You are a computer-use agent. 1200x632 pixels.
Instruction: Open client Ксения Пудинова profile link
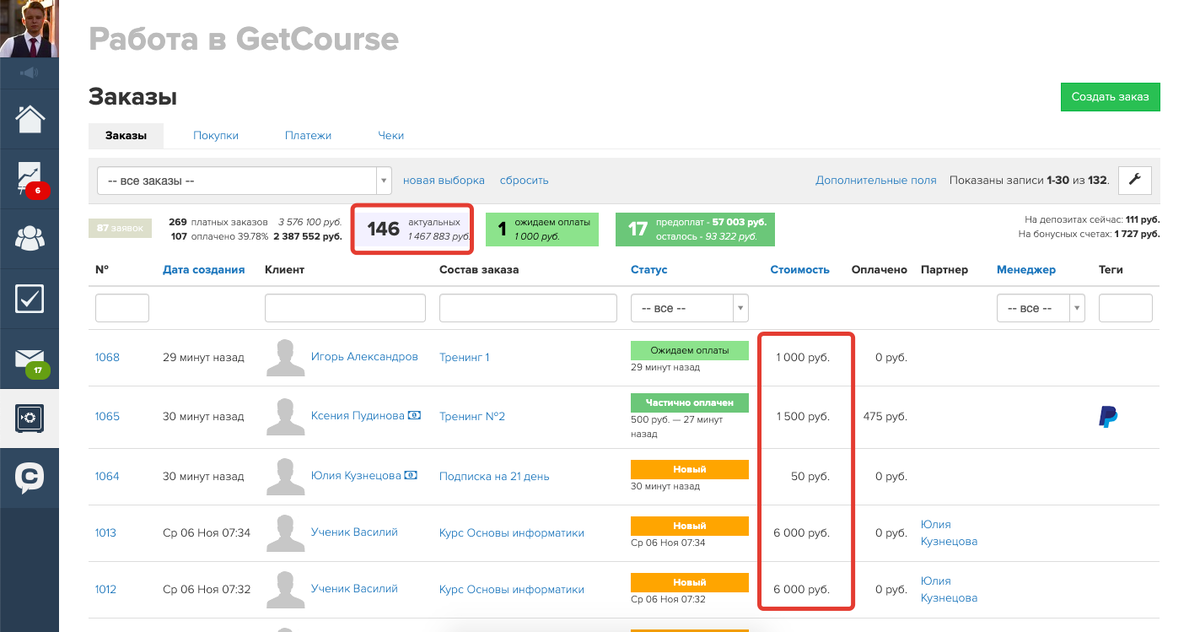click(358, 416)
